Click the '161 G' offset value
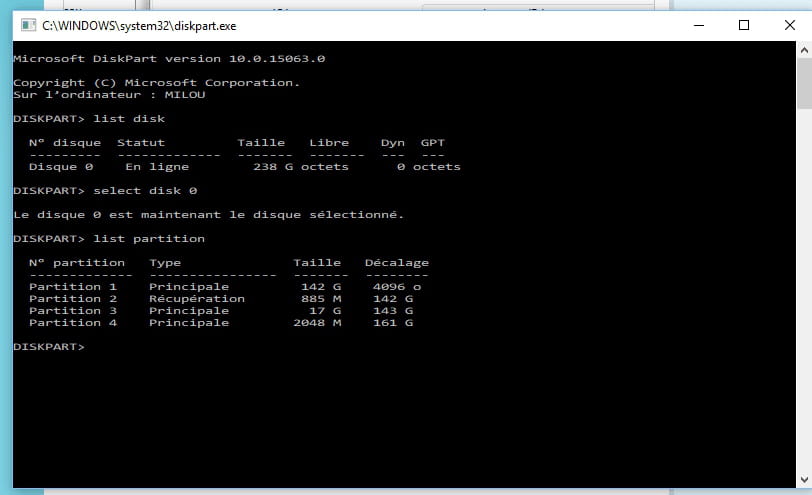Image resolution: width=812 pixels, height=495 pixels. click(x=393, y=323)
